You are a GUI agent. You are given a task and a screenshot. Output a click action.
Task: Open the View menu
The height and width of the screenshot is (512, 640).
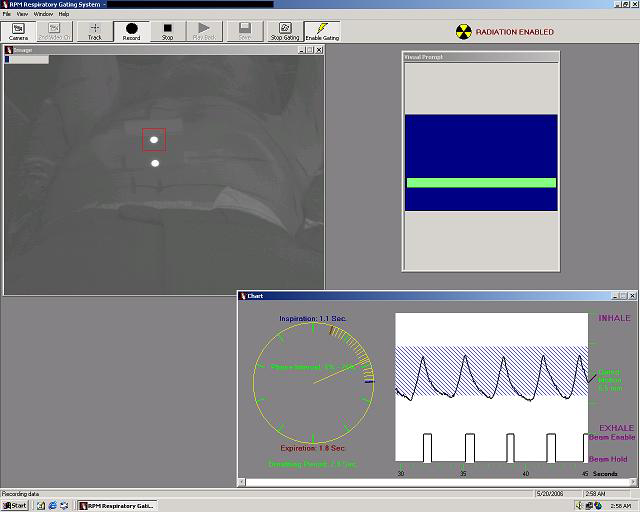tap(22, 14)
